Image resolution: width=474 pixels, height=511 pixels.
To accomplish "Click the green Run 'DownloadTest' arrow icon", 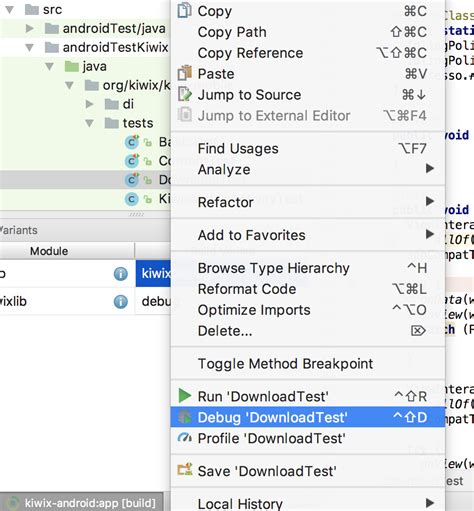I will click(x=185, y=396).
